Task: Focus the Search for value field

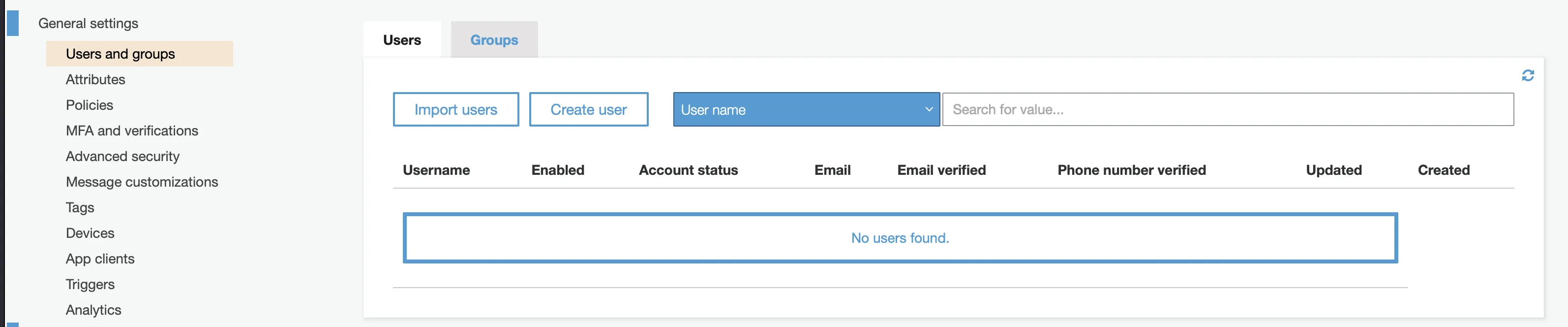Action: click(x=1227, y=110)
